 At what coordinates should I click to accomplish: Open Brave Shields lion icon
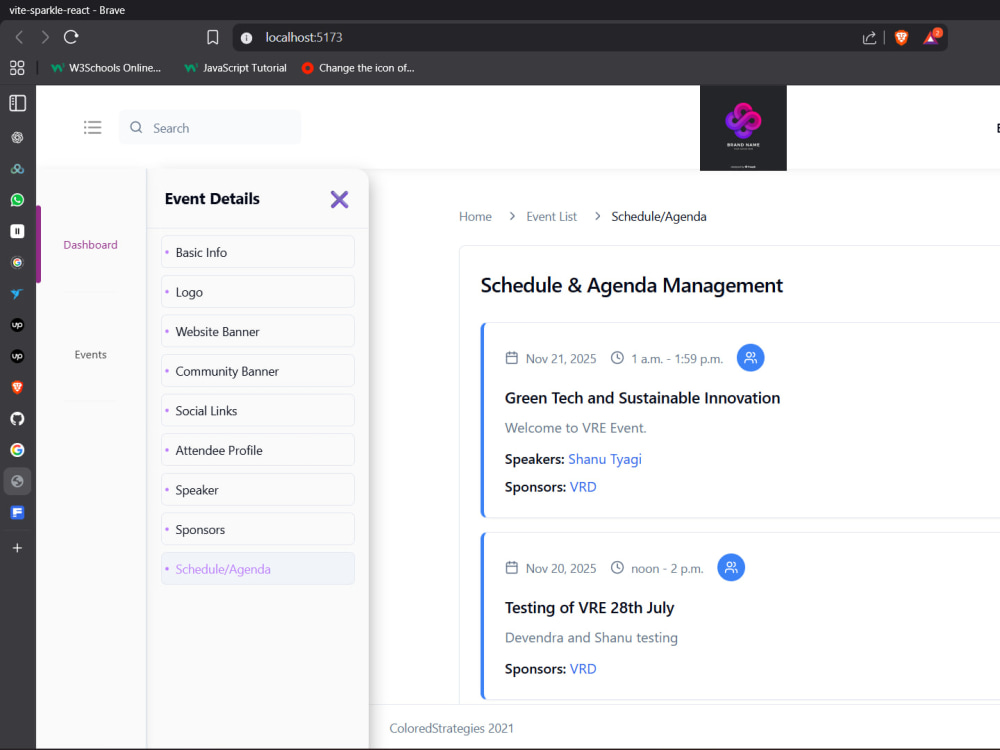[x=901, y=38]
